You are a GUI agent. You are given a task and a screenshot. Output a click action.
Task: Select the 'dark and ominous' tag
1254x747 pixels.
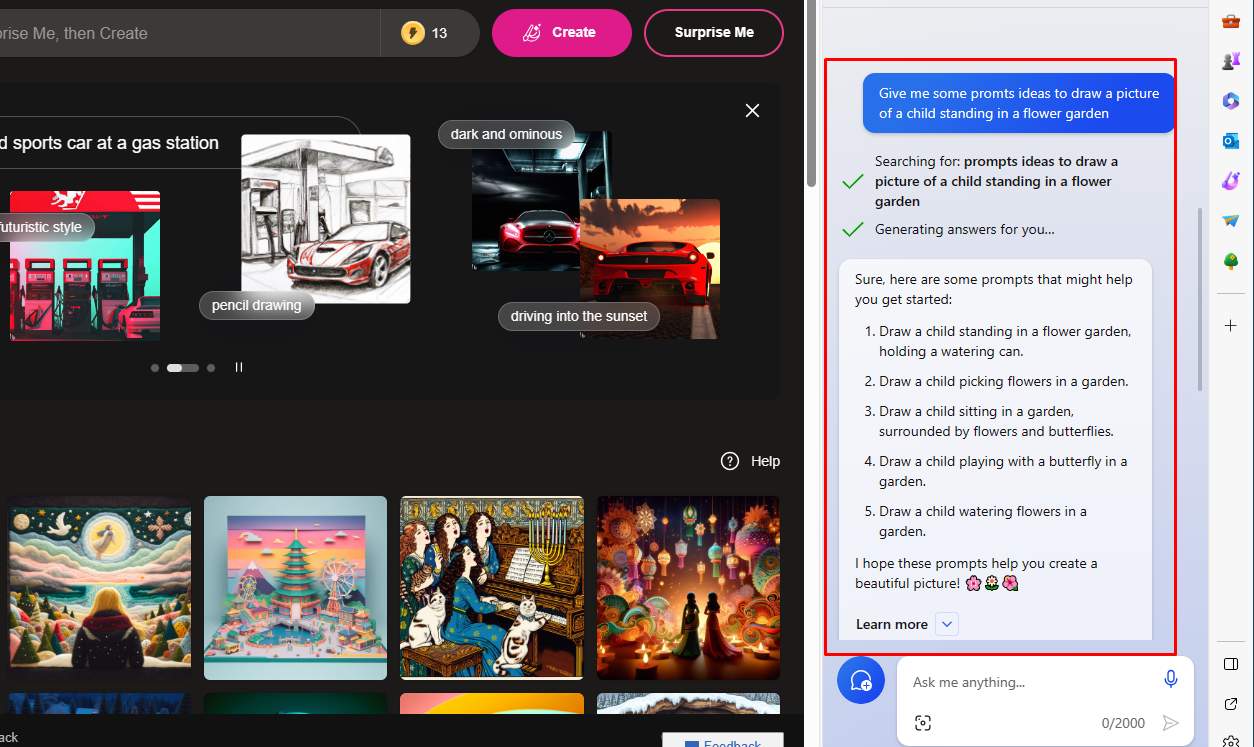point(507,134)
